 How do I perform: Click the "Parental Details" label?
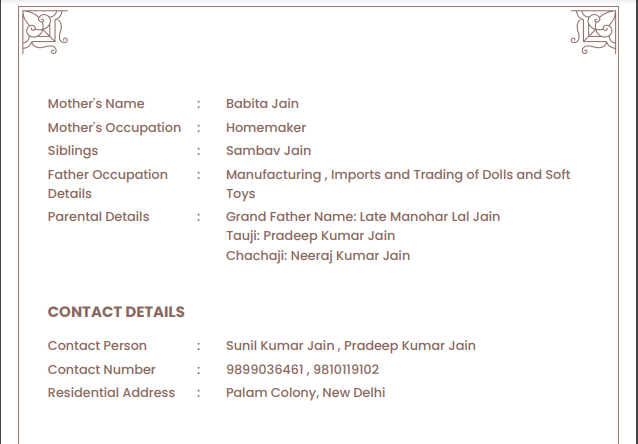tap(98, 217)
